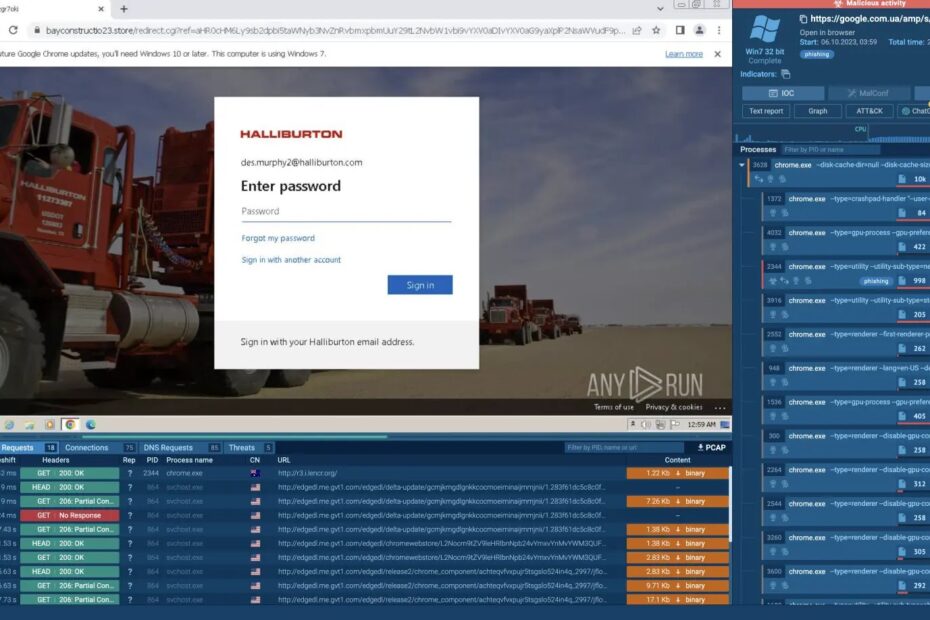
Task: Select the GET No Response request row
Action: 365,516
